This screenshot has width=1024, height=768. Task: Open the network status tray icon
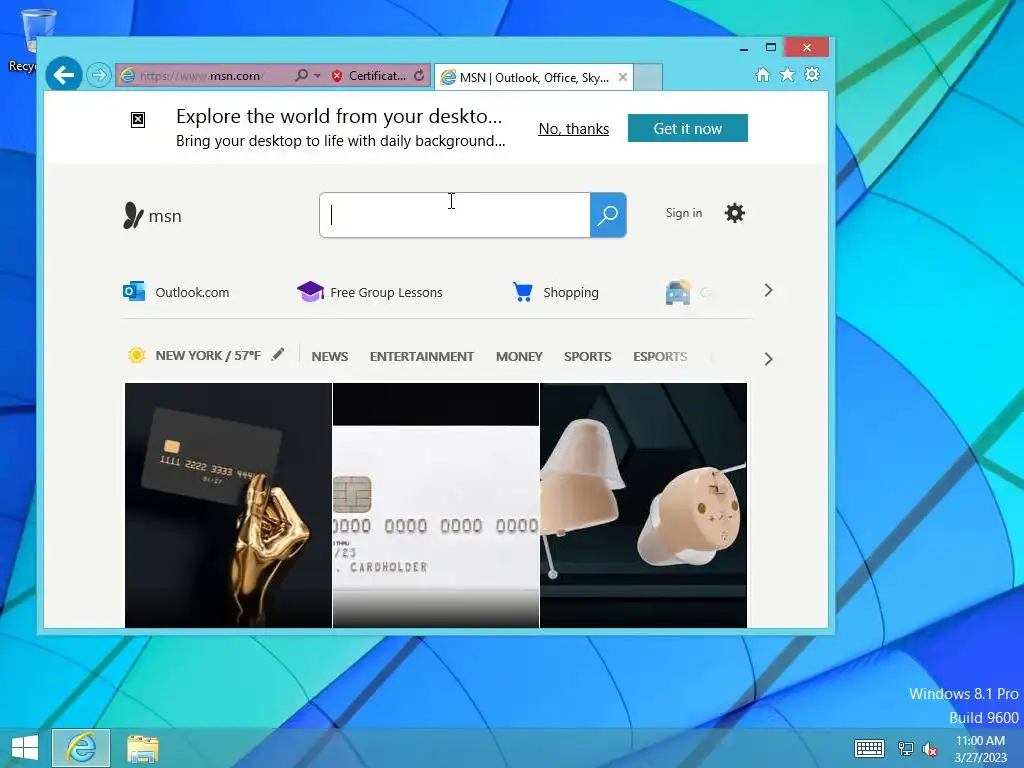point(906,748)
